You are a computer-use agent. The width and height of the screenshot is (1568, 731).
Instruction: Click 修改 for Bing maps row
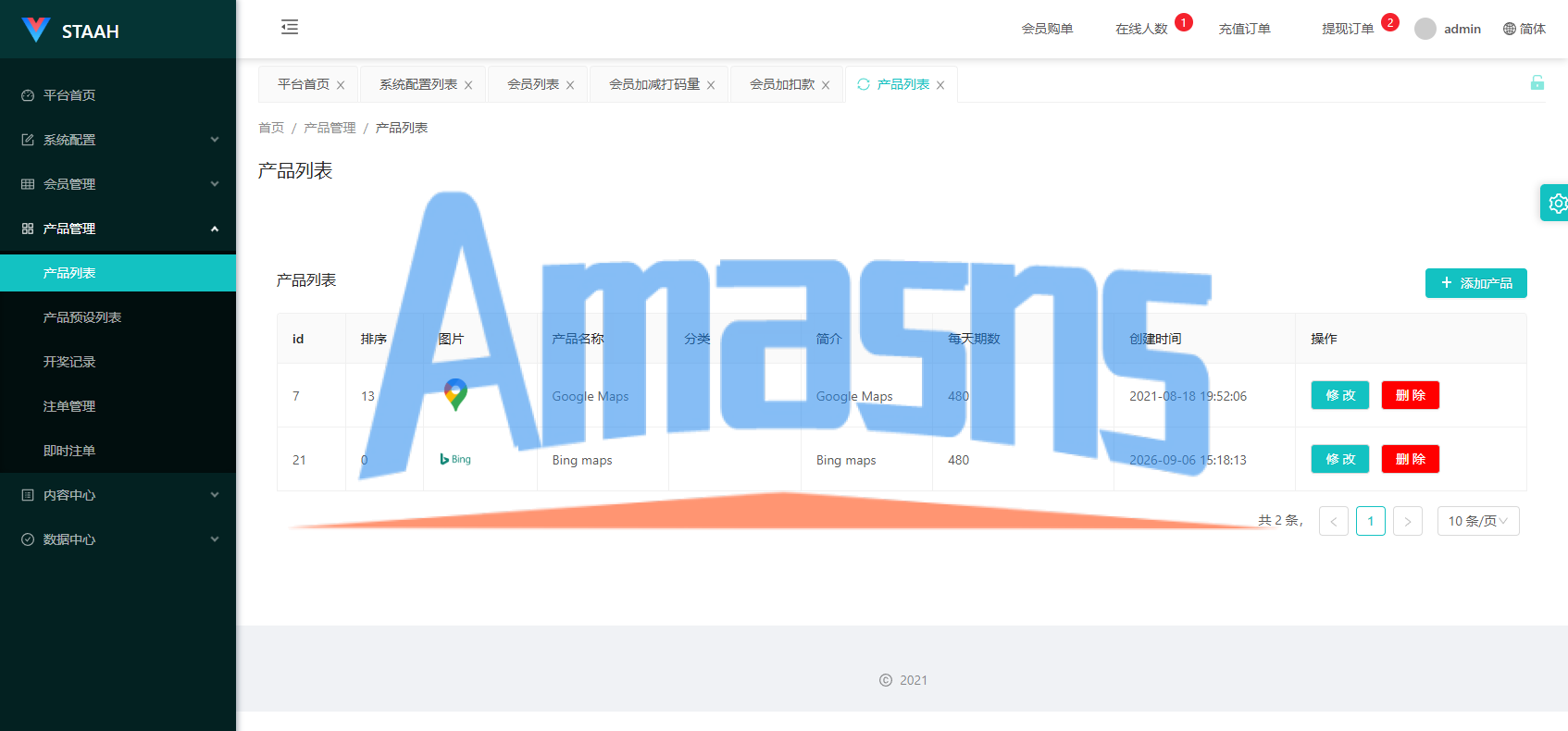(1339, 459)
